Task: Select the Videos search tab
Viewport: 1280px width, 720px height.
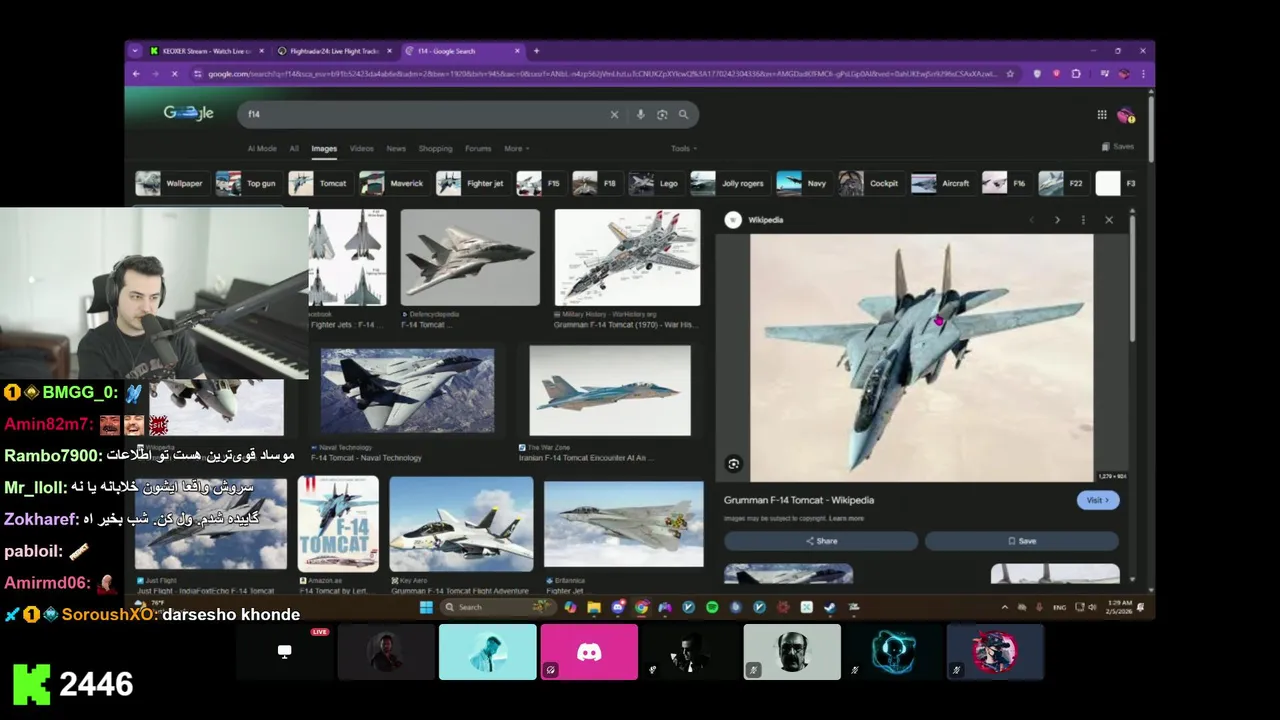Action: pyautogui.click(x=361, y=149)
